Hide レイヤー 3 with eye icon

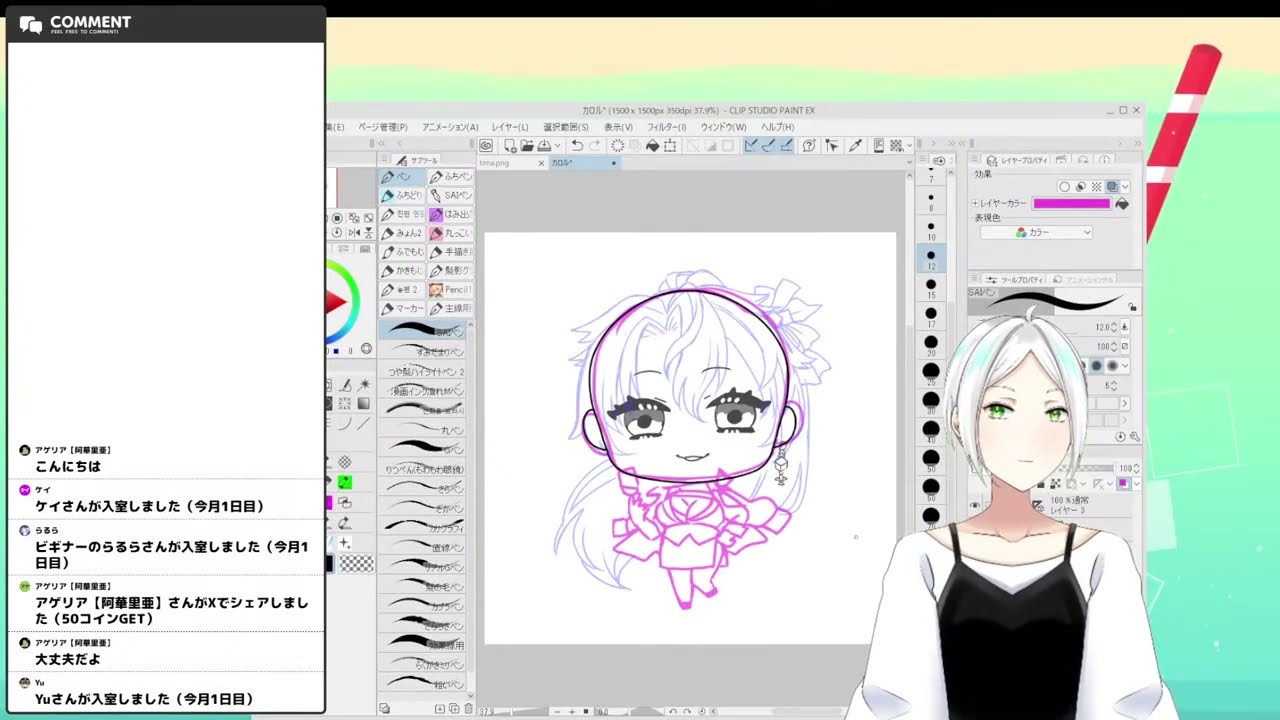pos(975,506)
